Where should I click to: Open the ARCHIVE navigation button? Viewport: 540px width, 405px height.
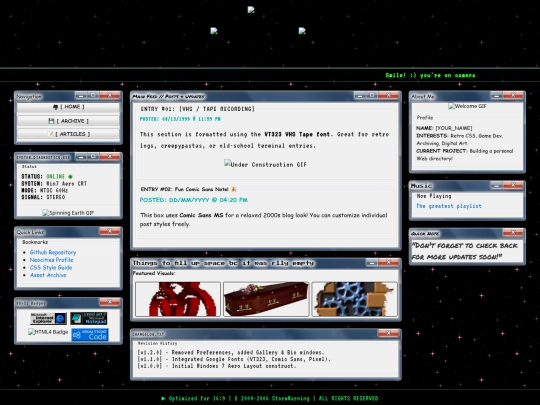tap(68, 121)
